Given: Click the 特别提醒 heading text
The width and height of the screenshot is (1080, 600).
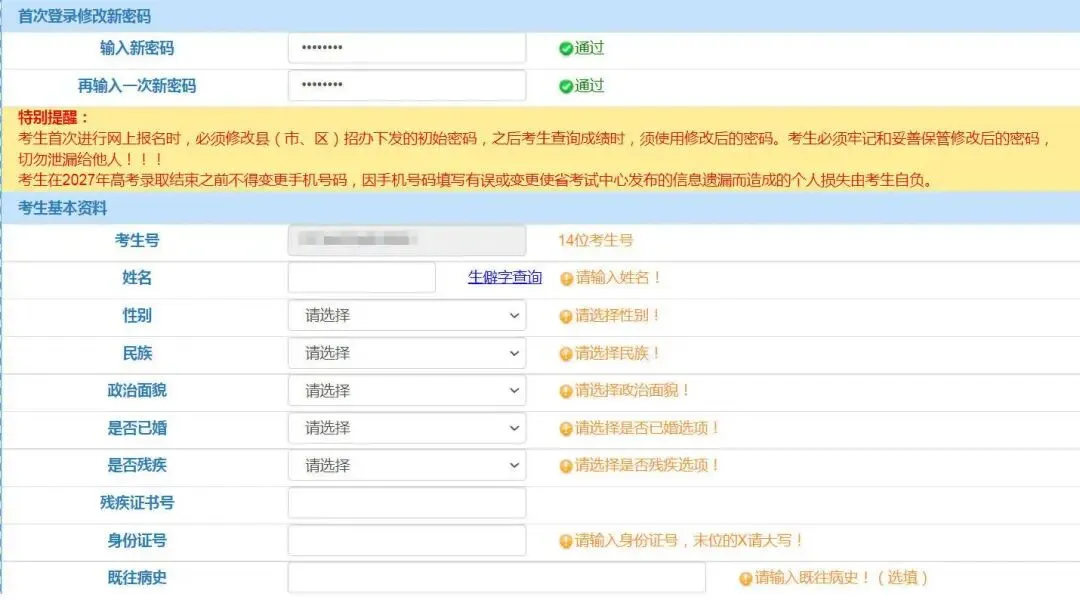Looking at the screenshot, I should point(53,117).
